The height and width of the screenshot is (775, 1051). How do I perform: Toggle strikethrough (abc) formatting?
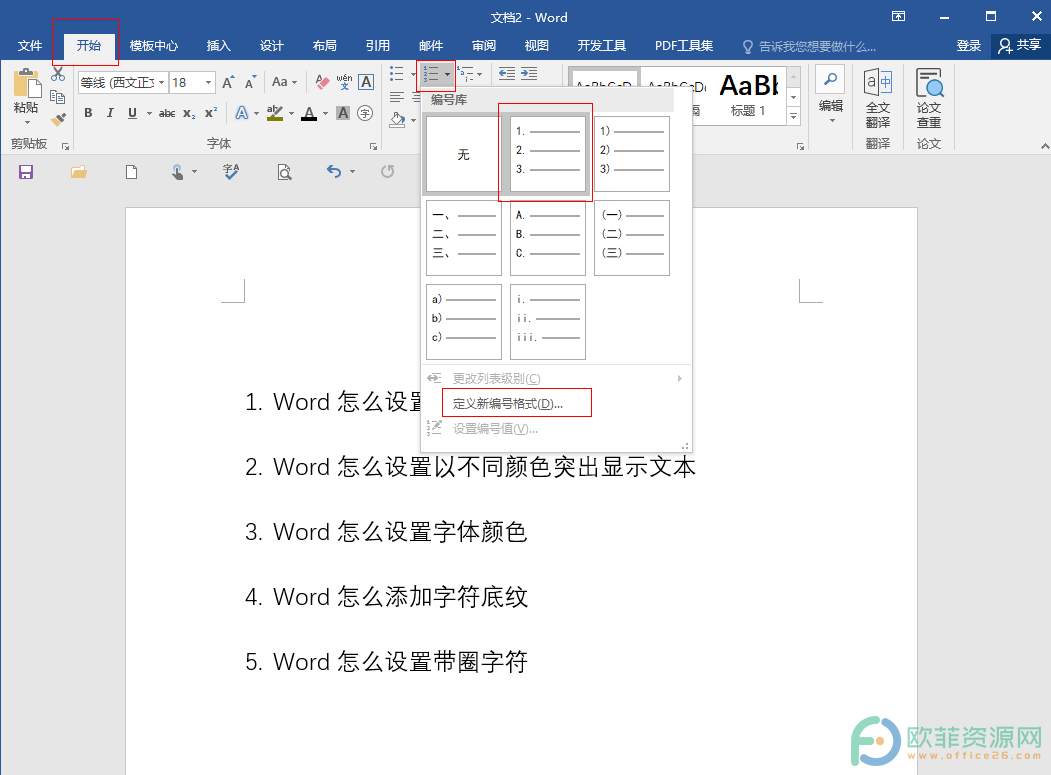pos(167,113)
